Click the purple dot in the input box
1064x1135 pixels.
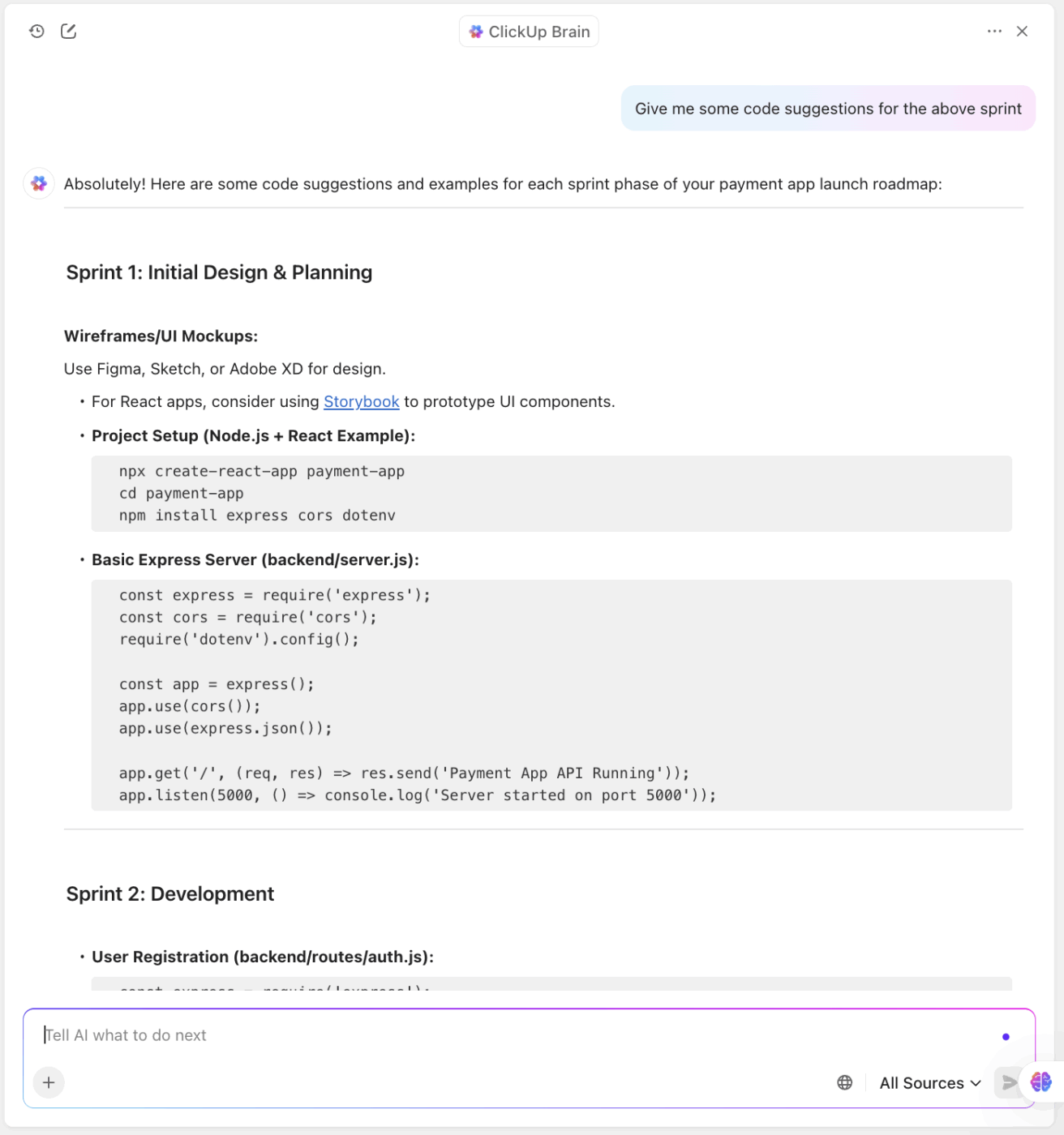pyautogui.click(x=1006, y=1037)
